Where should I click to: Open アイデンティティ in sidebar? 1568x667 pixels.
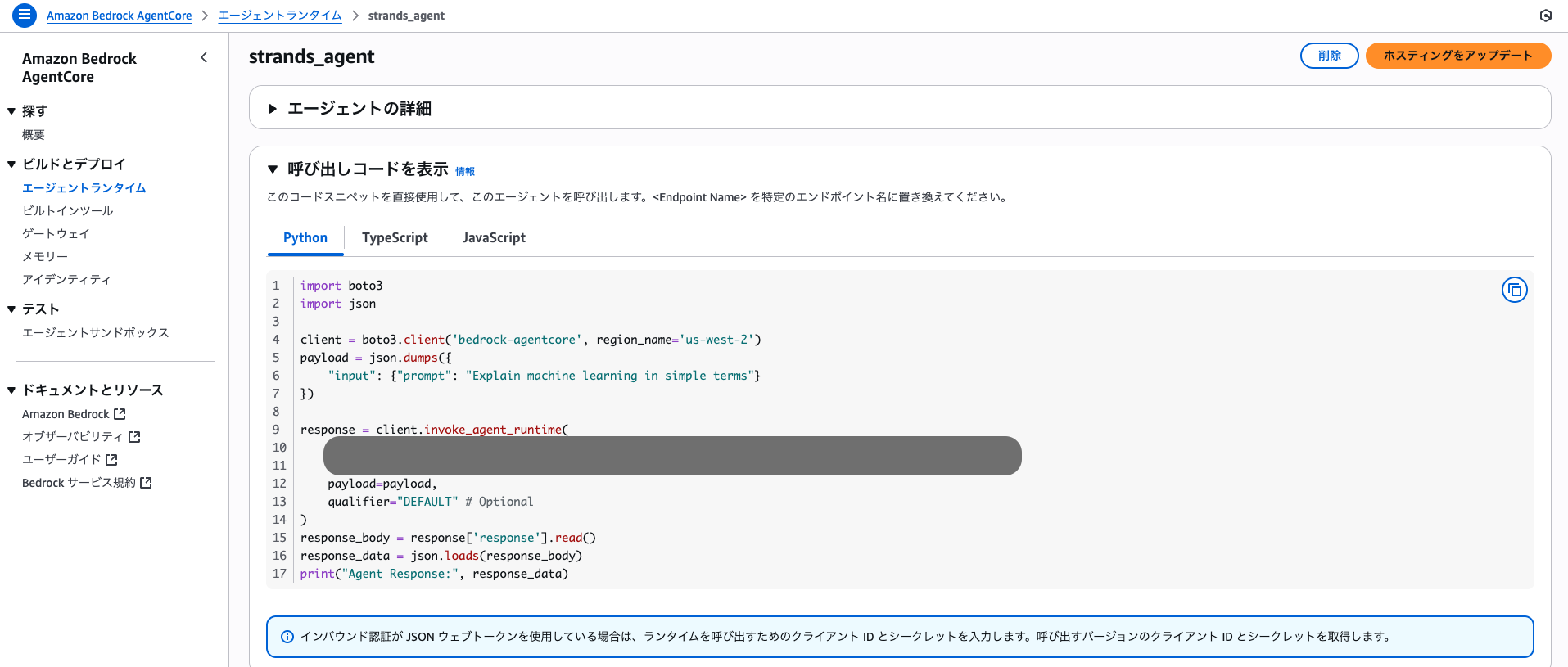[x=66, y=280]
